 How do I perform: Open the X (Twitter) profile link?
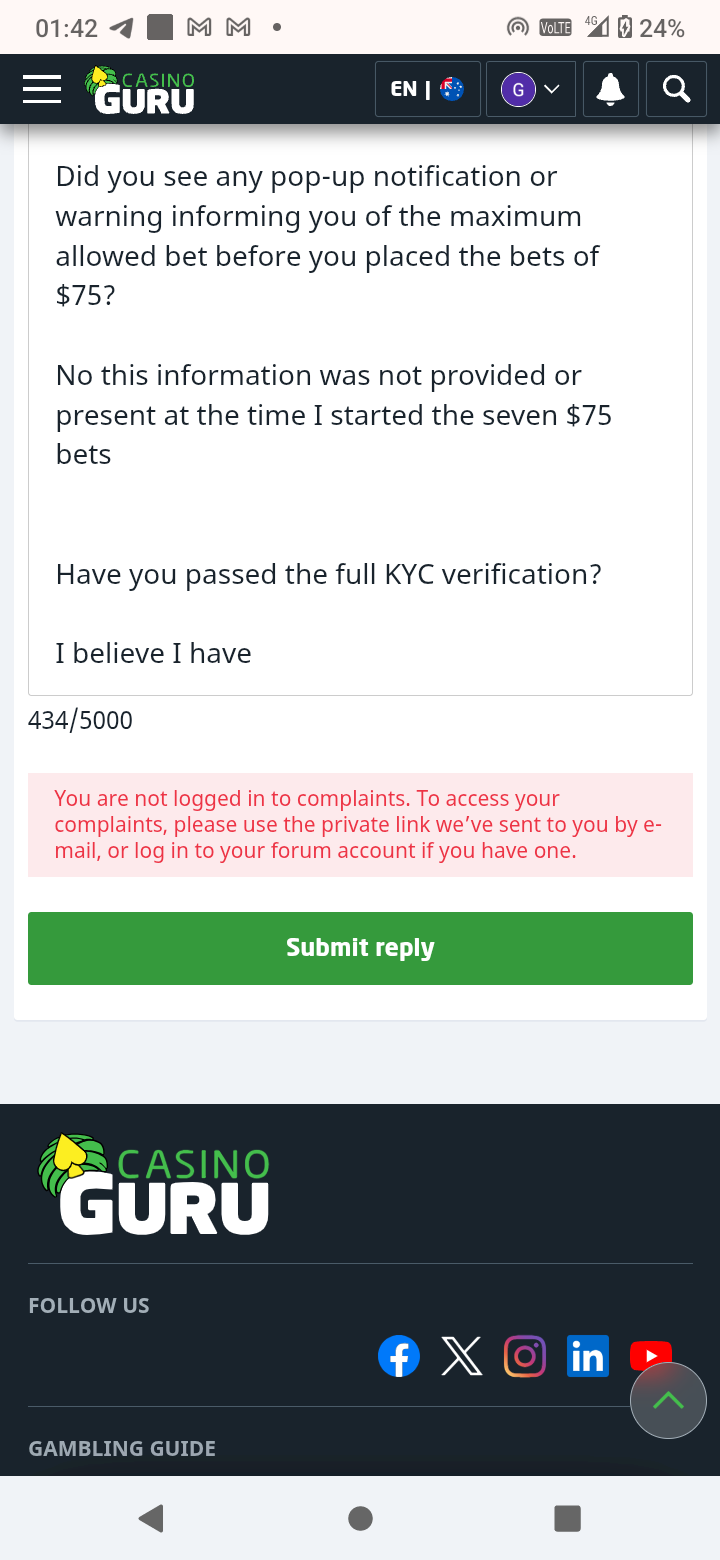(x=461, y=1357)
